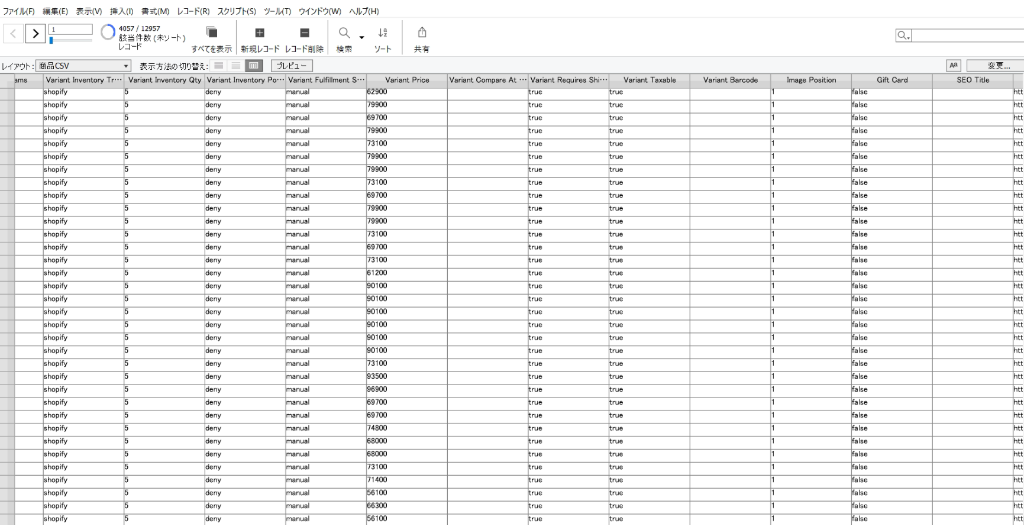Open the quick find magnifier options
The height and width of the screenshot is (525, 1024).
tap(903, 35)
